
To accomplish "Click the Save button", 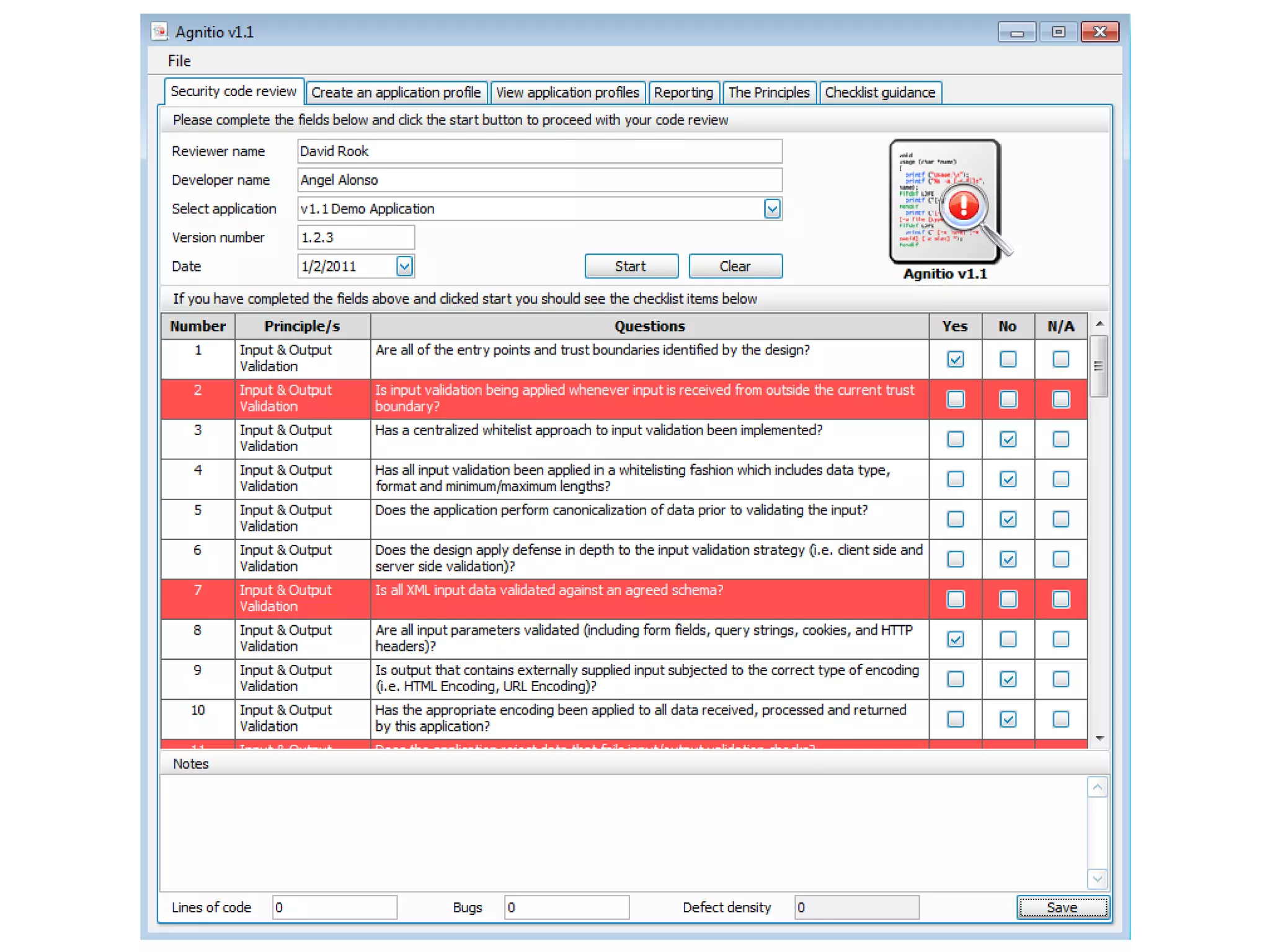I will click(1062, 907).
